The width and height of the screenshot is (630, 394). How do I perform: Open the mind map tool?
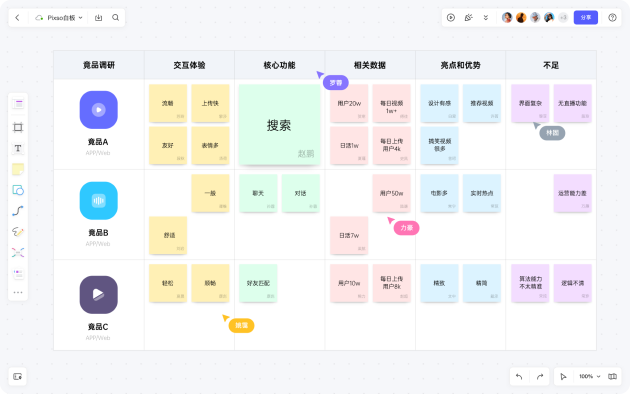point(18,253)
